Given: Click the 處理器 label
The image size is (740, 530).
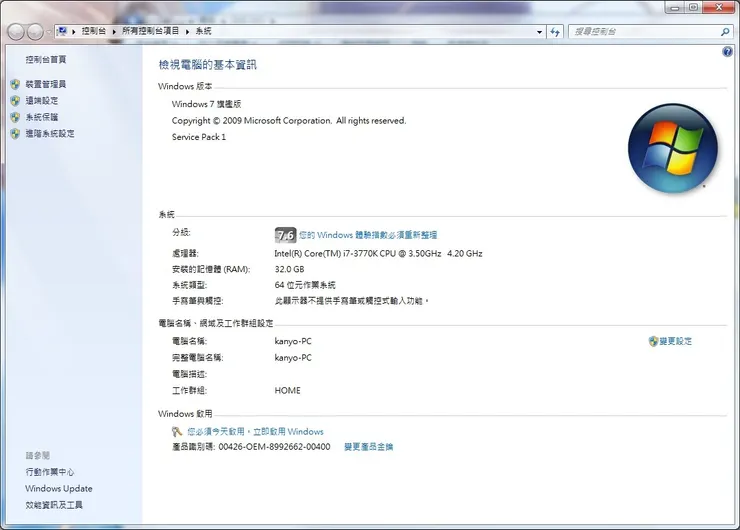Looking at the screenshot, I should point(185,253).
